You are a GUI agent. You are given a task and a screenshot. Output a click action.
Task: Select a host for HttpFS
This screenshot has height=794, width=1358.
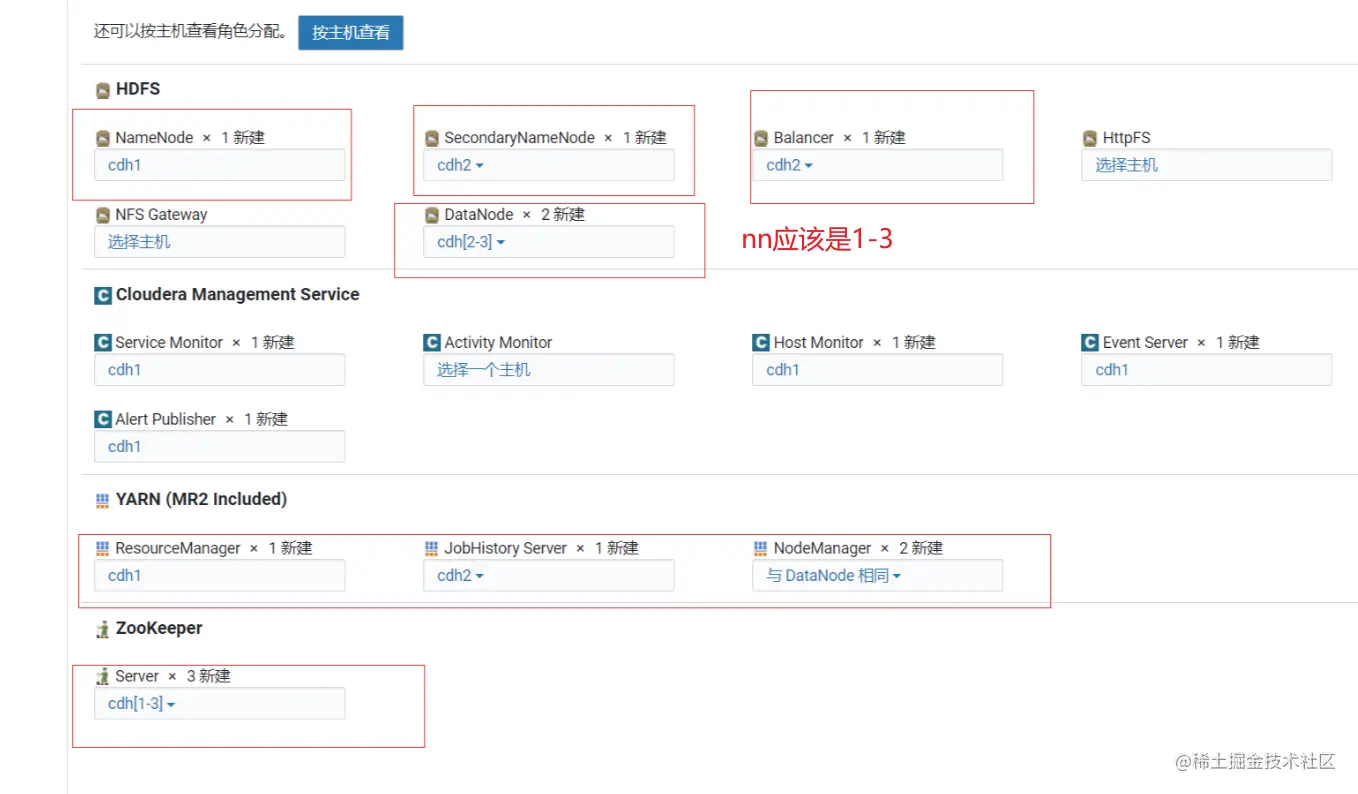click(1206, 165)
